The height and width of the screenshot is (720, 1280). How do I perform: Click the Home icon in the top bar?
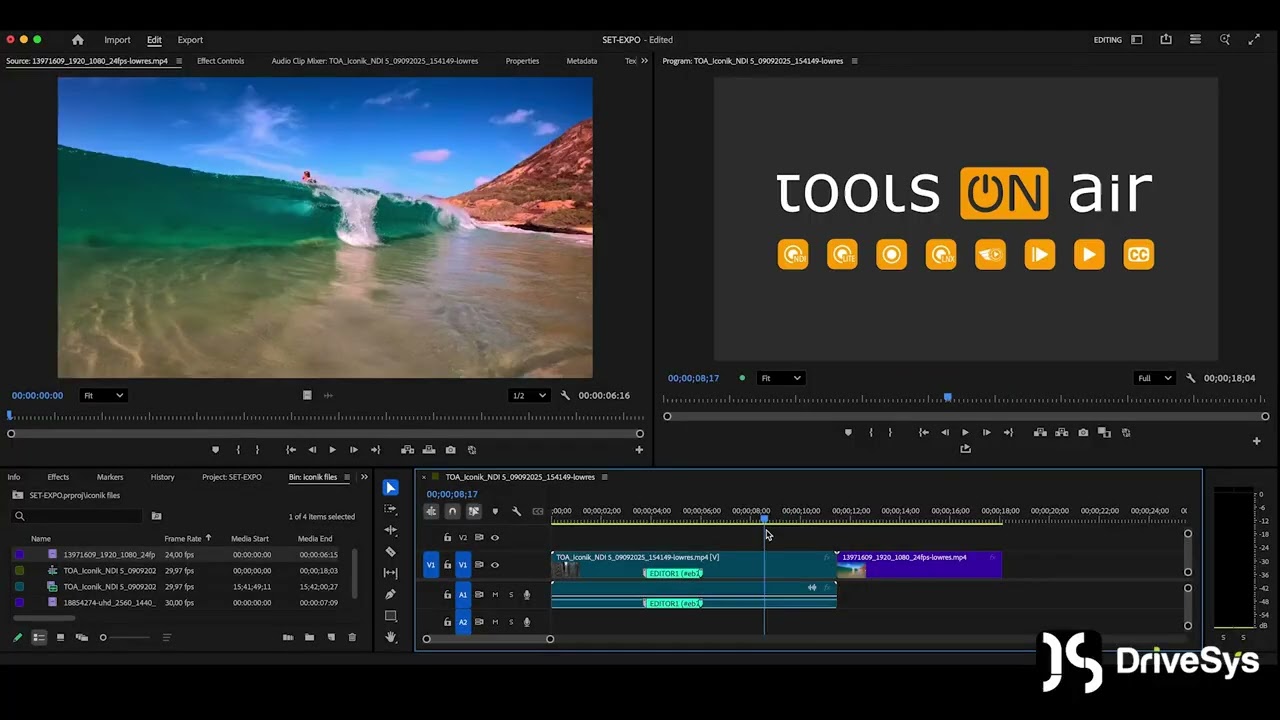78,40
